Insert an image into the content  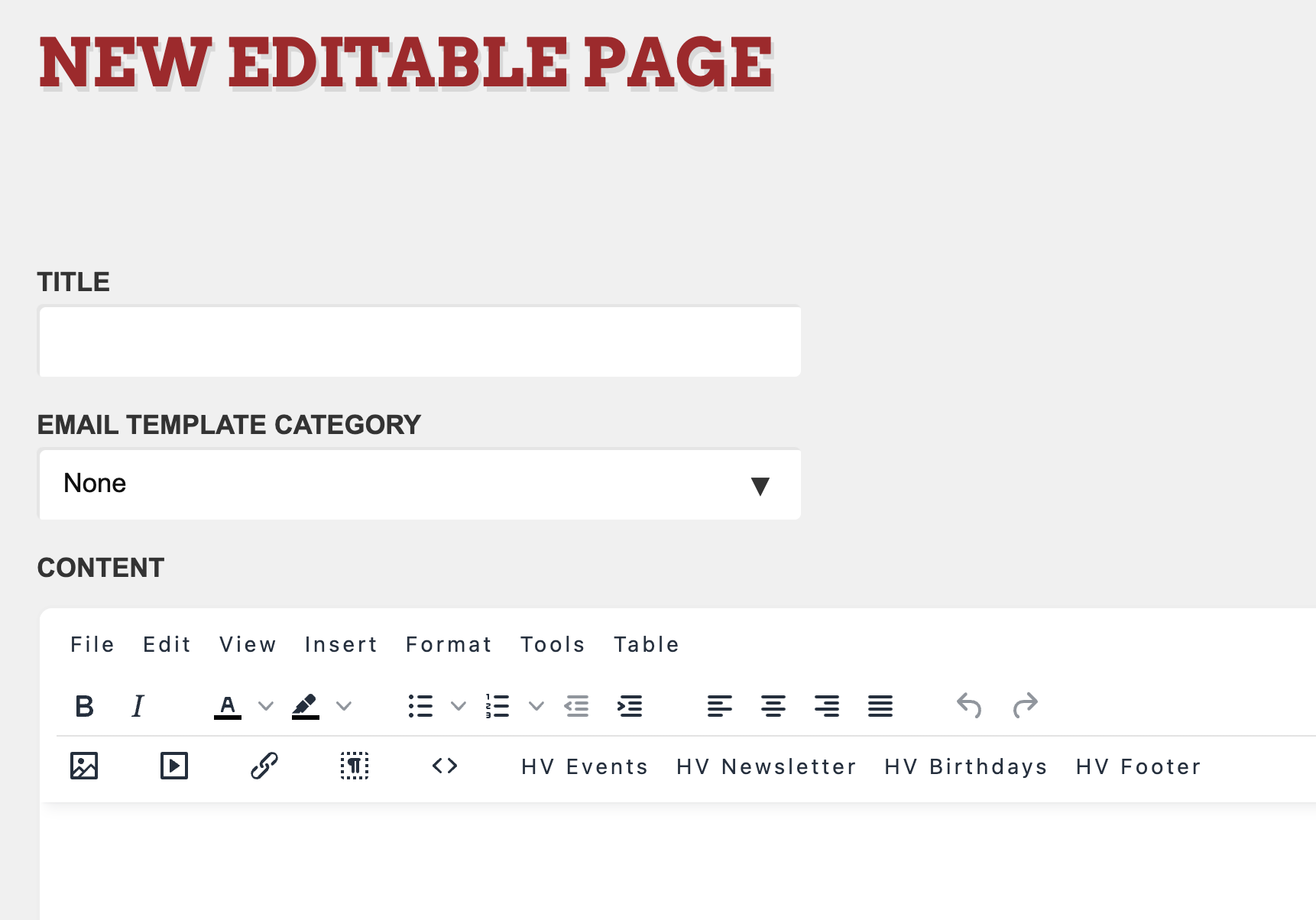click(x=84, y=766)
